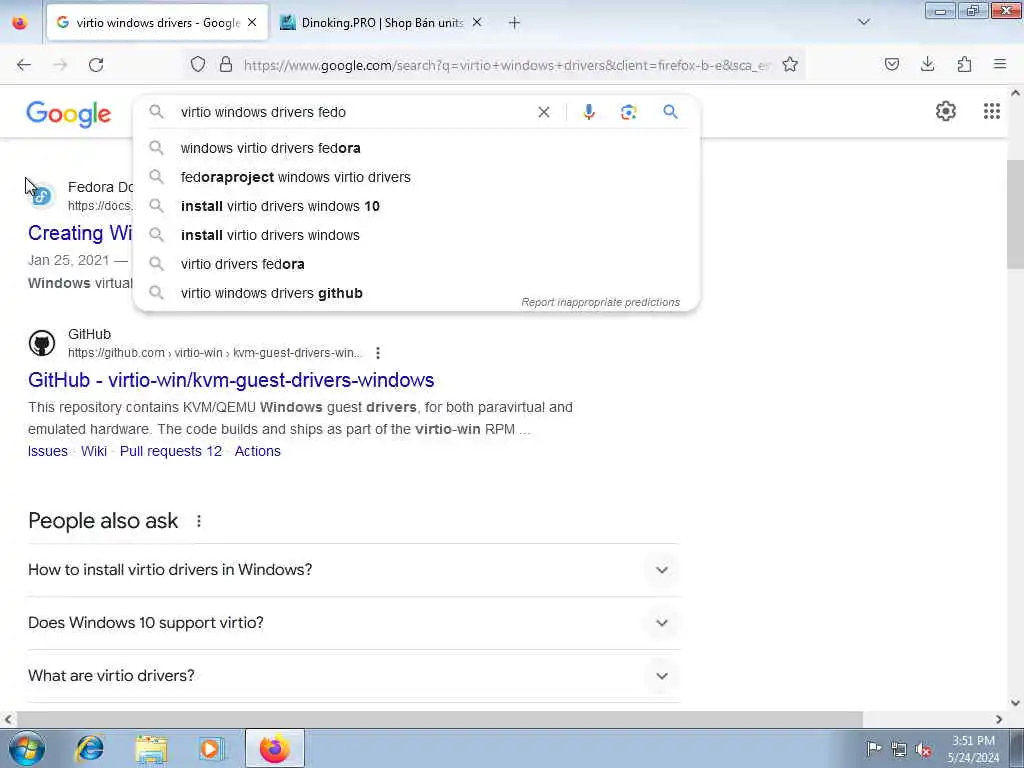Expand 'How to install virtio drivers in Windows?'
This screenshot has height=768, width=1024.
[x=353, y=570]
